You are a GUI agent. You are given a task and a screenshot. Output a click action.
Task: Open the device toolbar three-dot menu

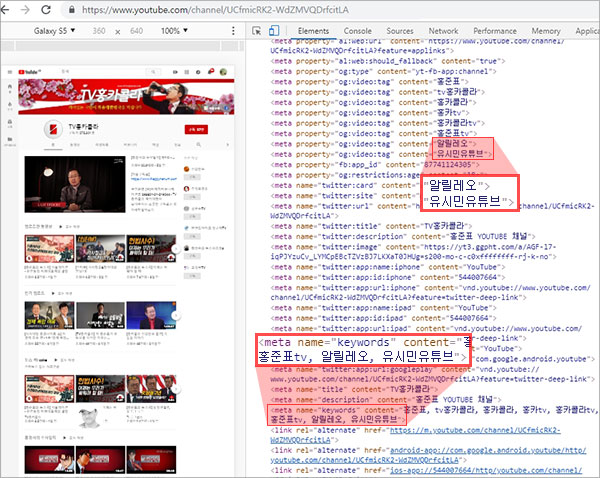pos(233,31)
